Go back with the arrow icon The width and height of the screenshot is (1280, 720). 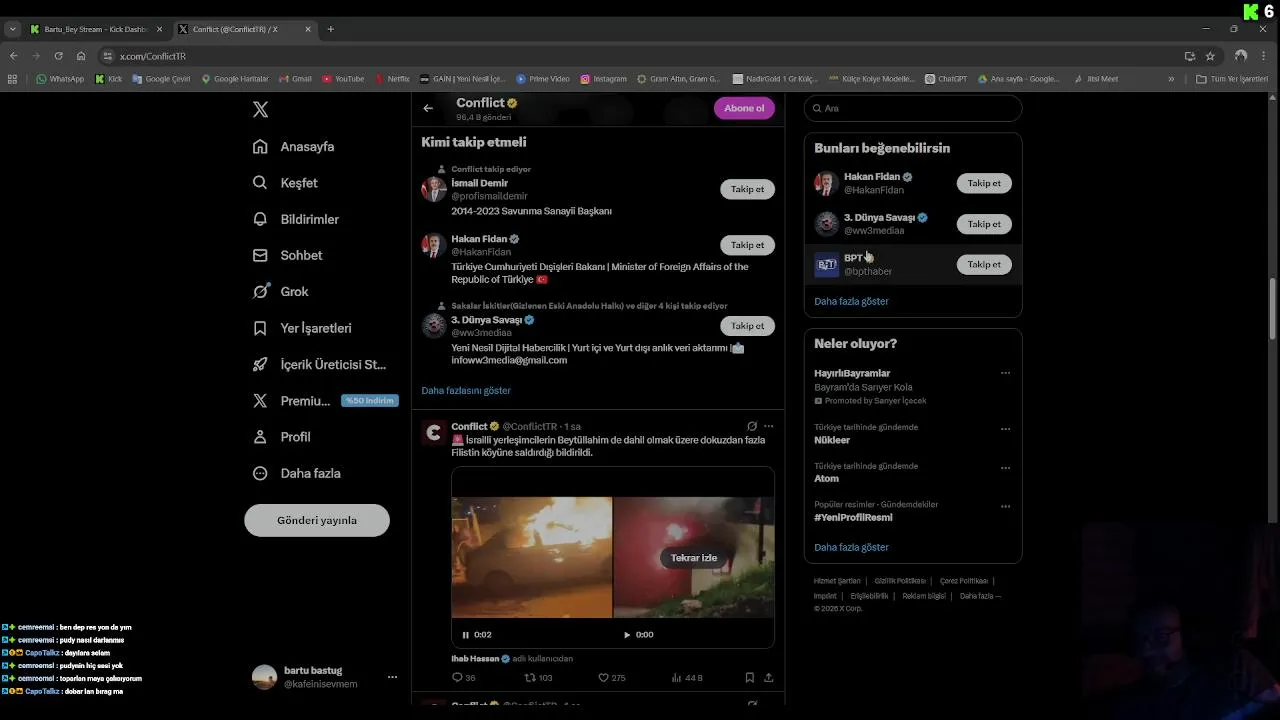point(428,108)
